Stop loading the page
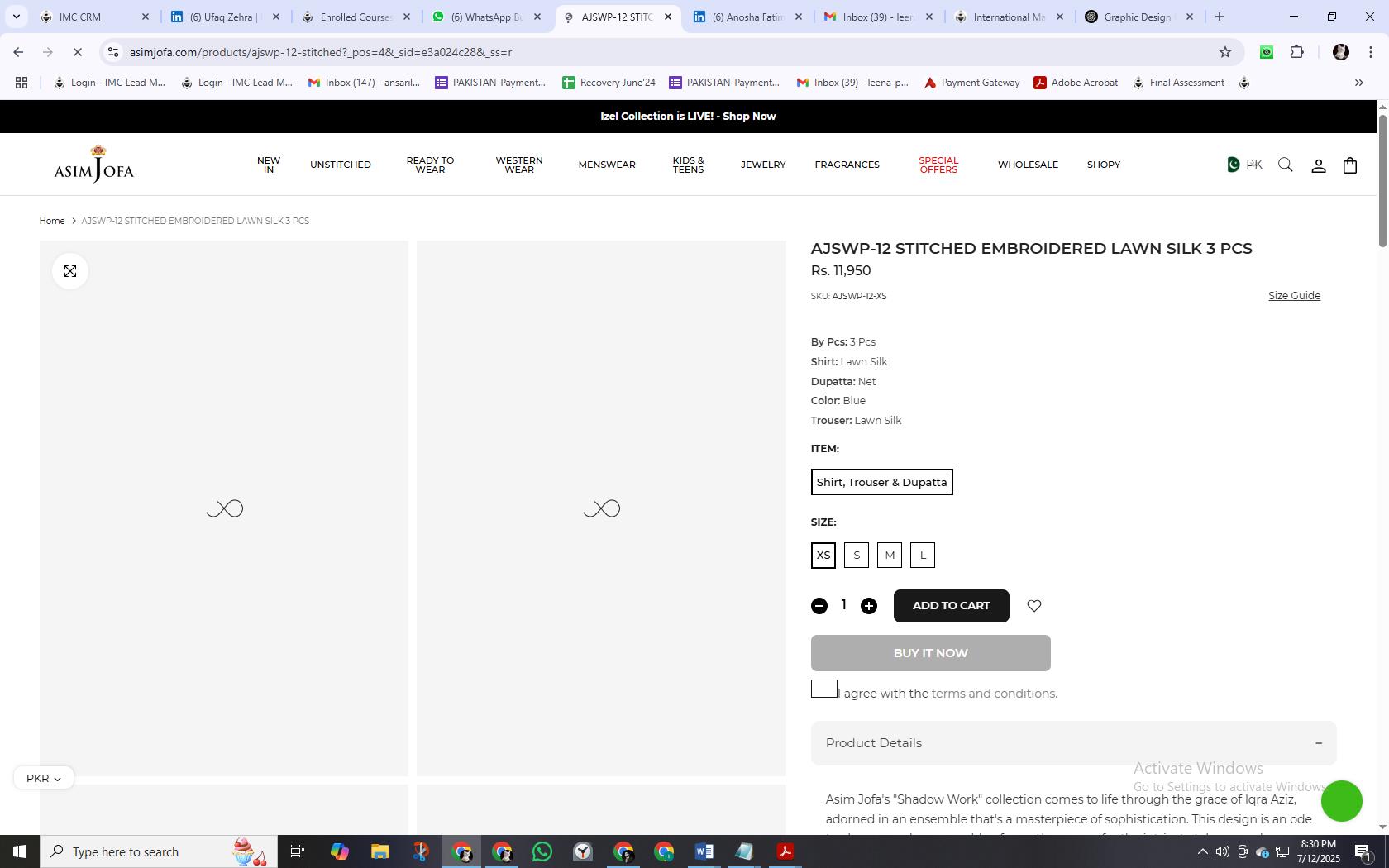Screen dimensions: 1389x868 coord(77,52)
